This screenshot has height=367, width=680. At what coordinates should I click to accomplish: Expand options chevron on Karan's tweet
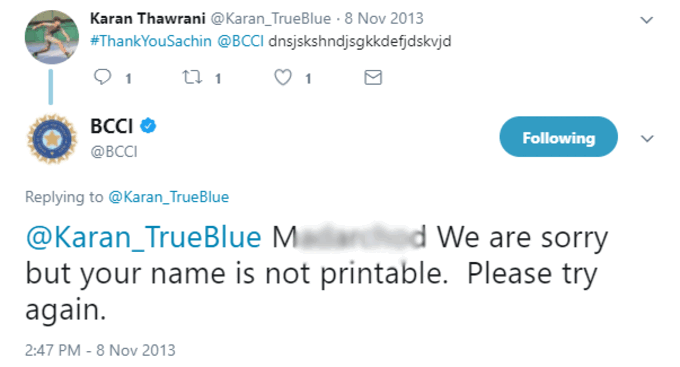[x=647, y=20]
